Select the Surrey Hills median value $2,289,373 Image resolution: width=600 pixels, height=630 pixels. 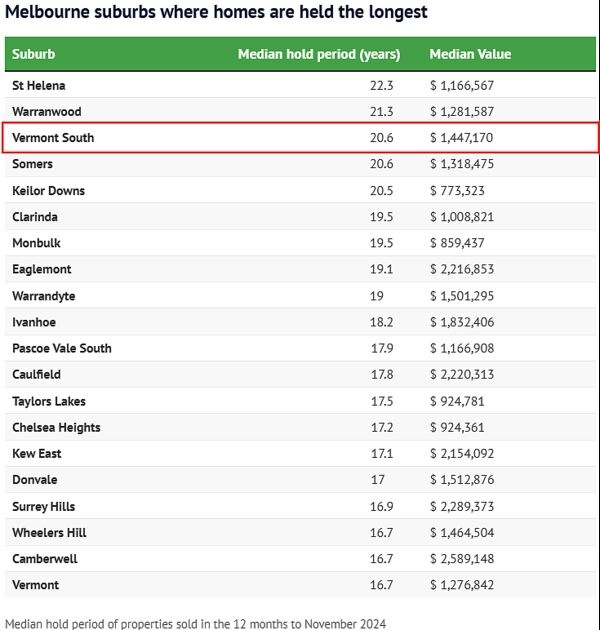pos(461,506)
